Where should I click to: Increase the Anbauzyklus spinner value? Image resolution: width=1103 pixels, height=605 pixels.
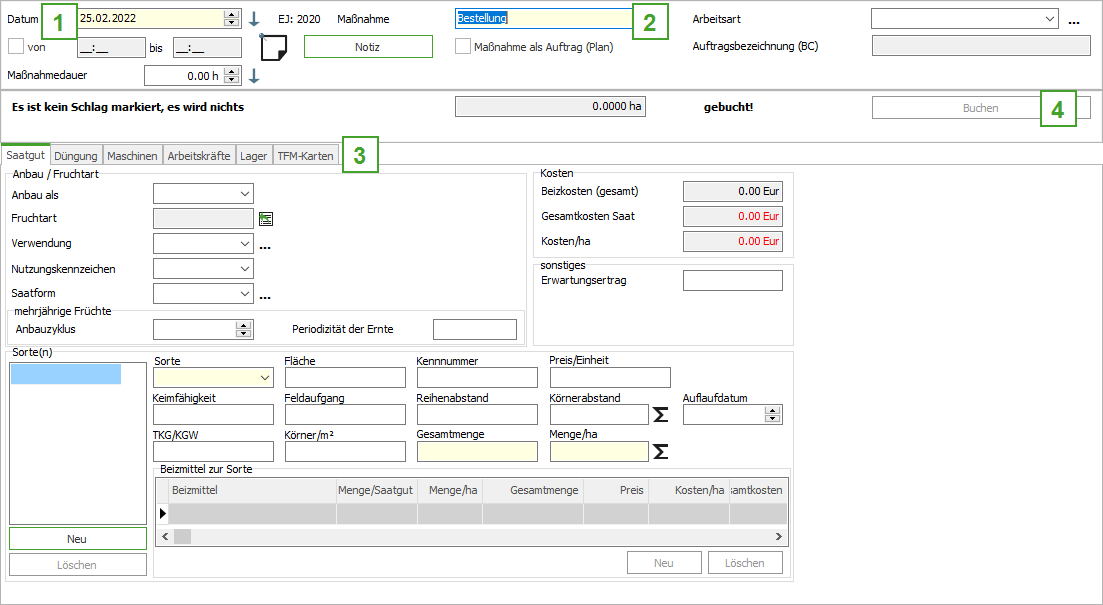[x=243, y=325]
